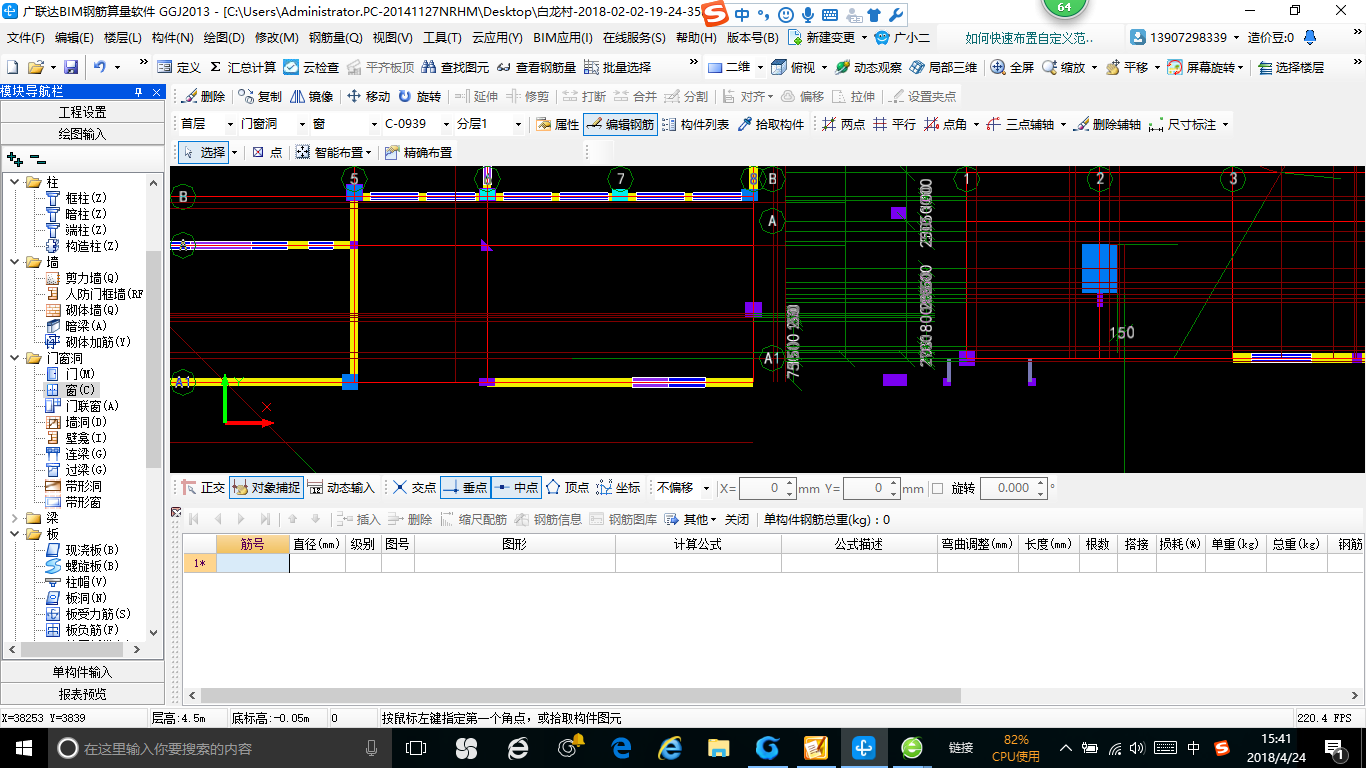The width and height of the screenshot is (1366, 768).
Task: Toggle 顶点 vertex snap
Action: (x=567, y=488)
